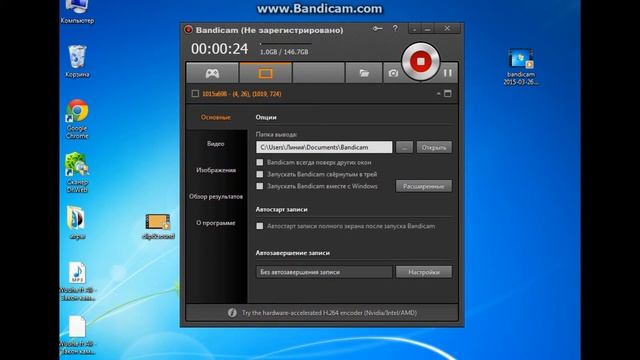
Task: Click the Bandicam red logo in title bar
Action: click(x=188, y=30)
